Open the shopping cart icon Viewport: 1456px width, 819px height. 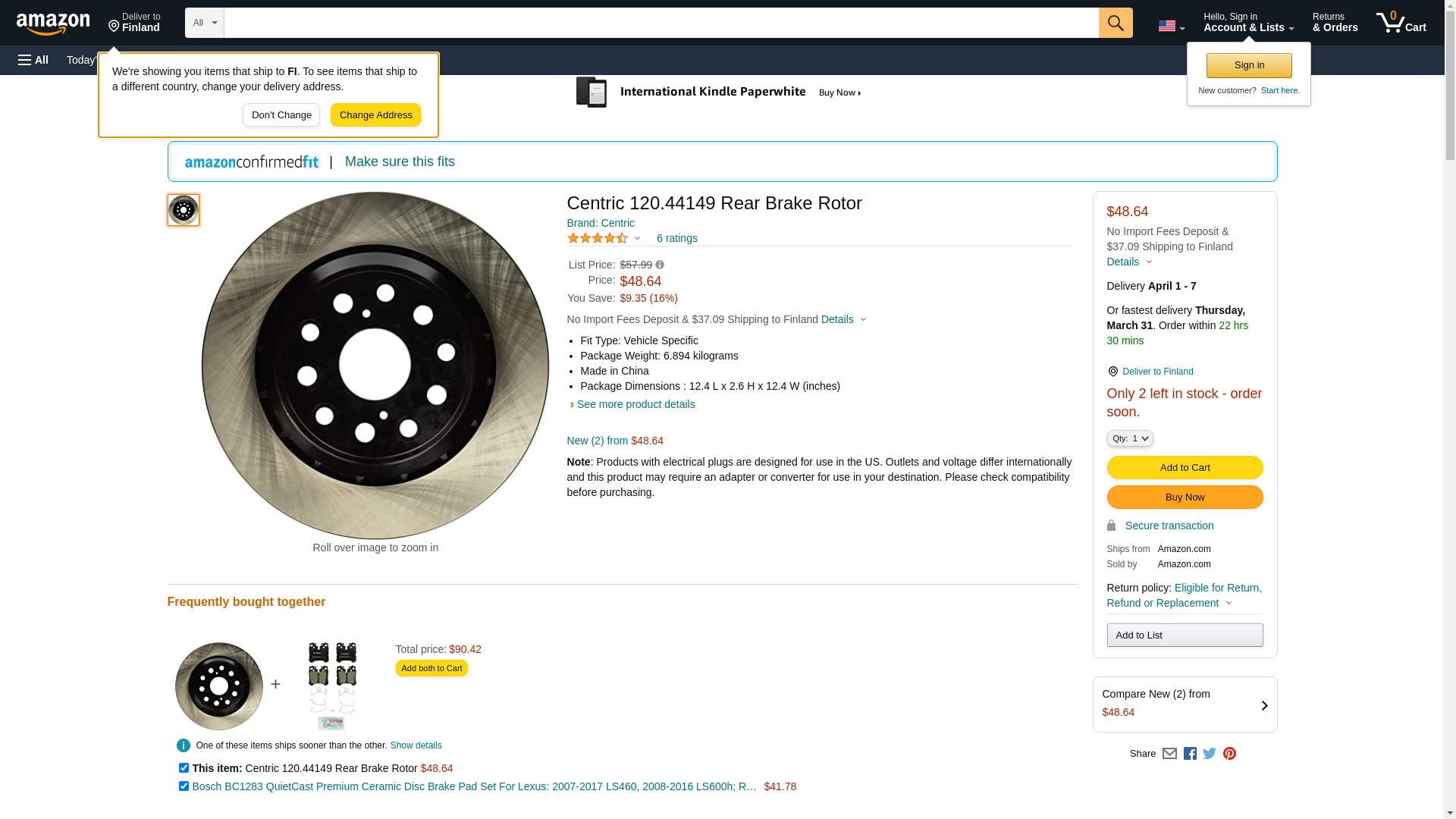point(1401,23)
